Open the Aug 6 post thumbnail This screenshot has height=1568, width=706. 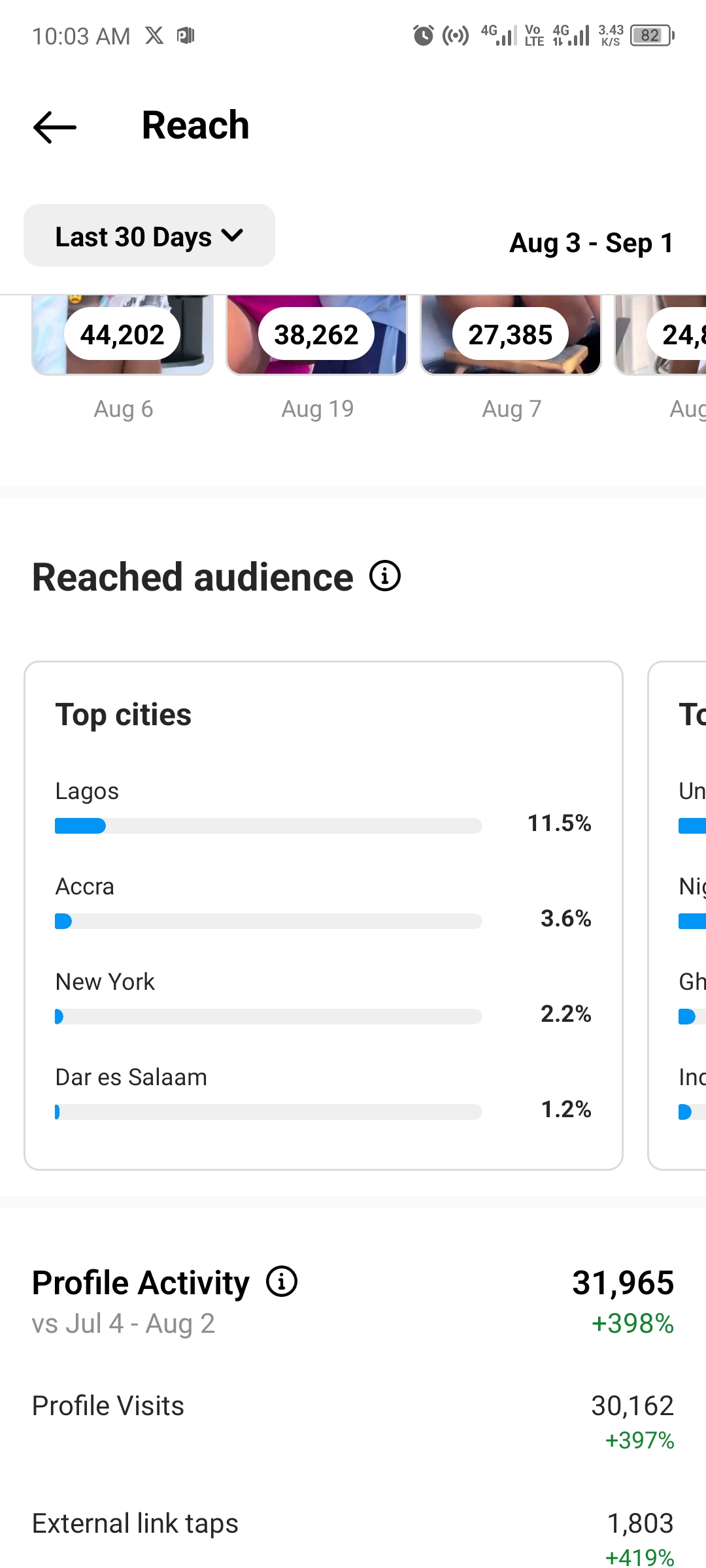pos(123,335)
